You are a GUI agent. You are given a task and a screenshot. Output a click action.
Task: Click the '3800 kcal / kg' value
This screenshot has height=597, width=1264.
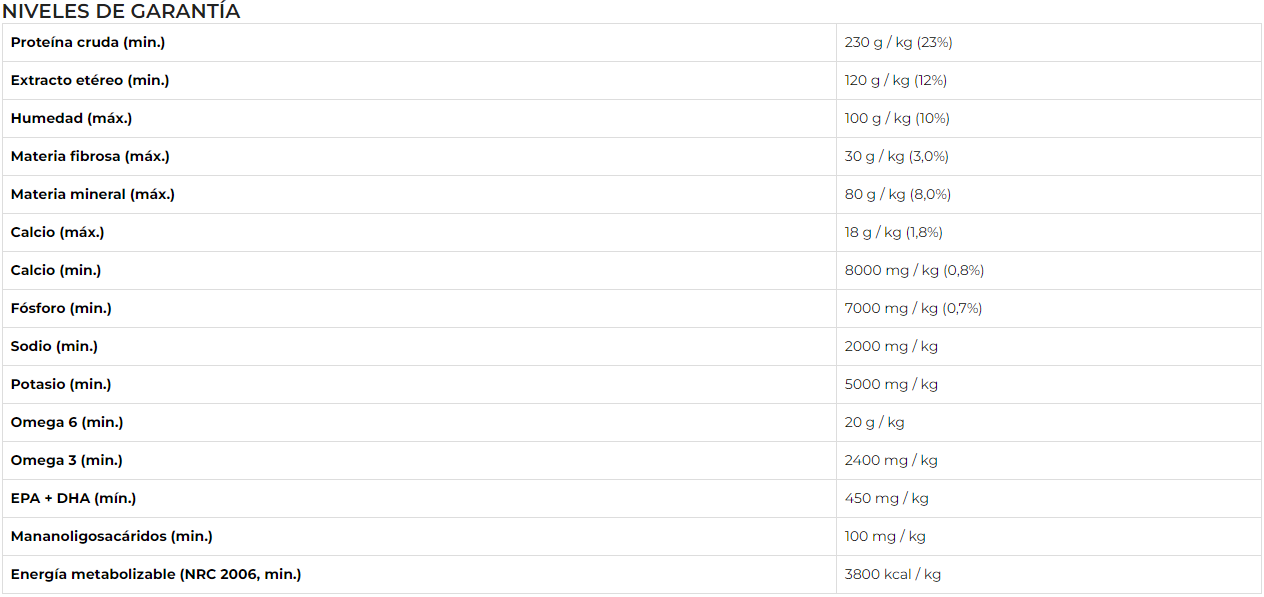tap(893, 574)
